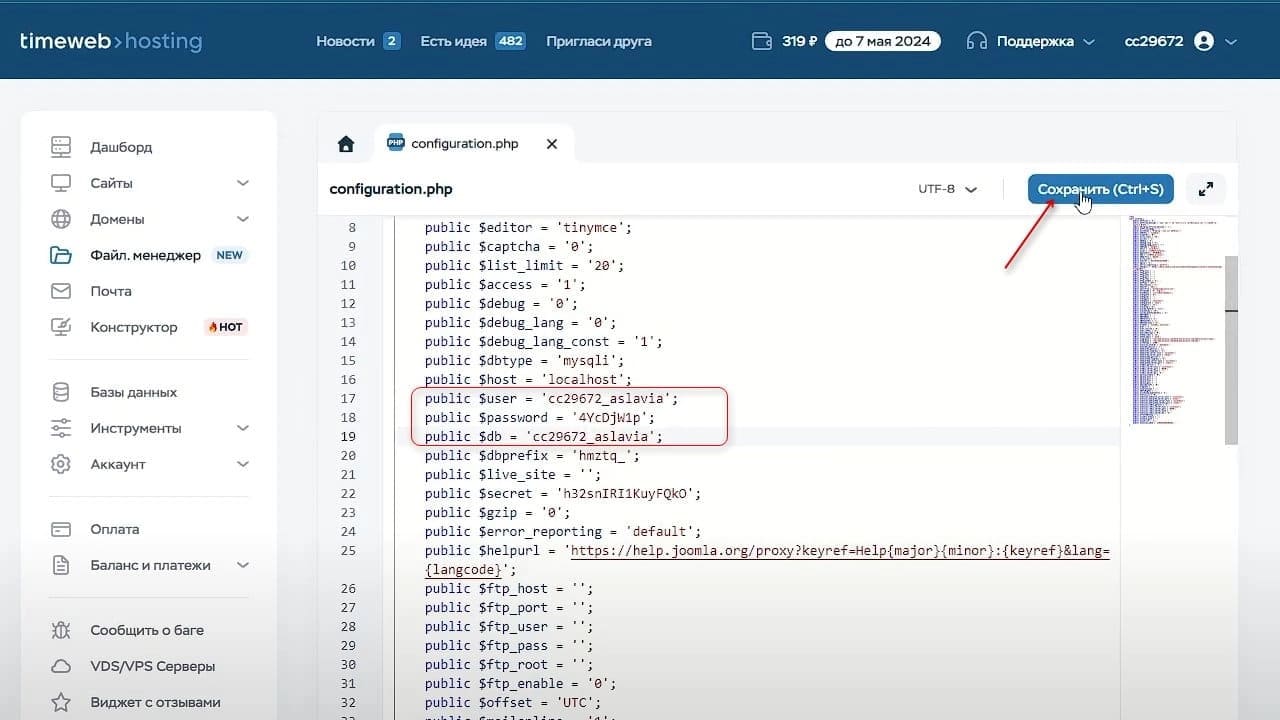This screenshot has height=720, width=1280.
Task: Expand the Баланс и платежи chevron
Action: 242,565
